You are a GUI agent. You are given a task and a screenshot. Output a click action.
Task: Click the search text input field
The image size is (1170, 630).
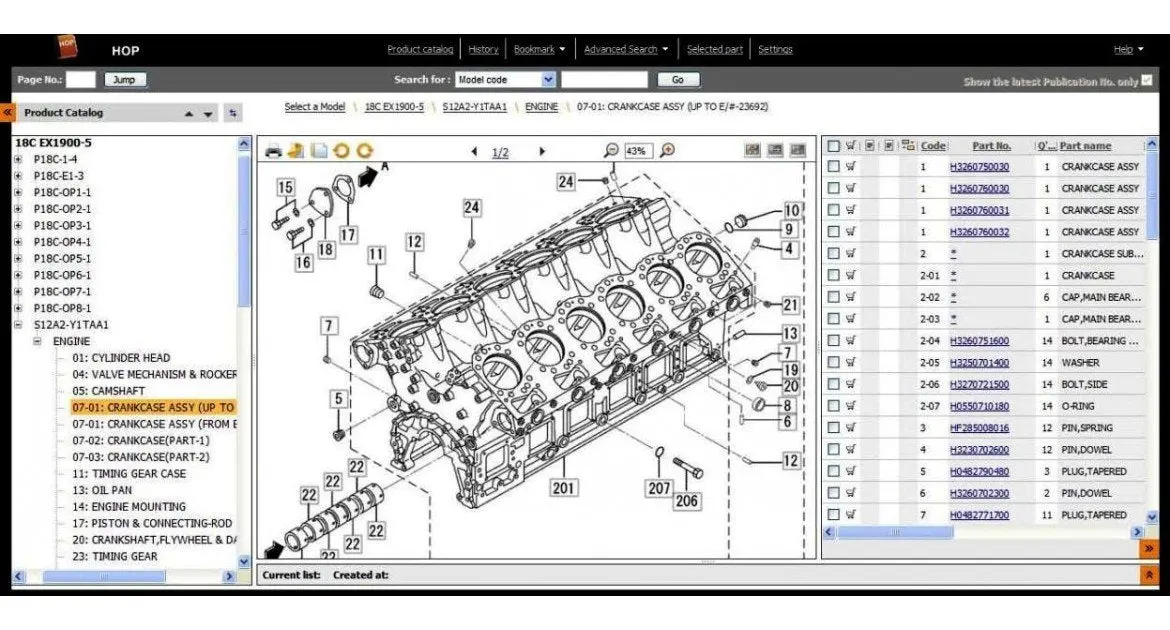pyautogui.click(x=604, y=79)
